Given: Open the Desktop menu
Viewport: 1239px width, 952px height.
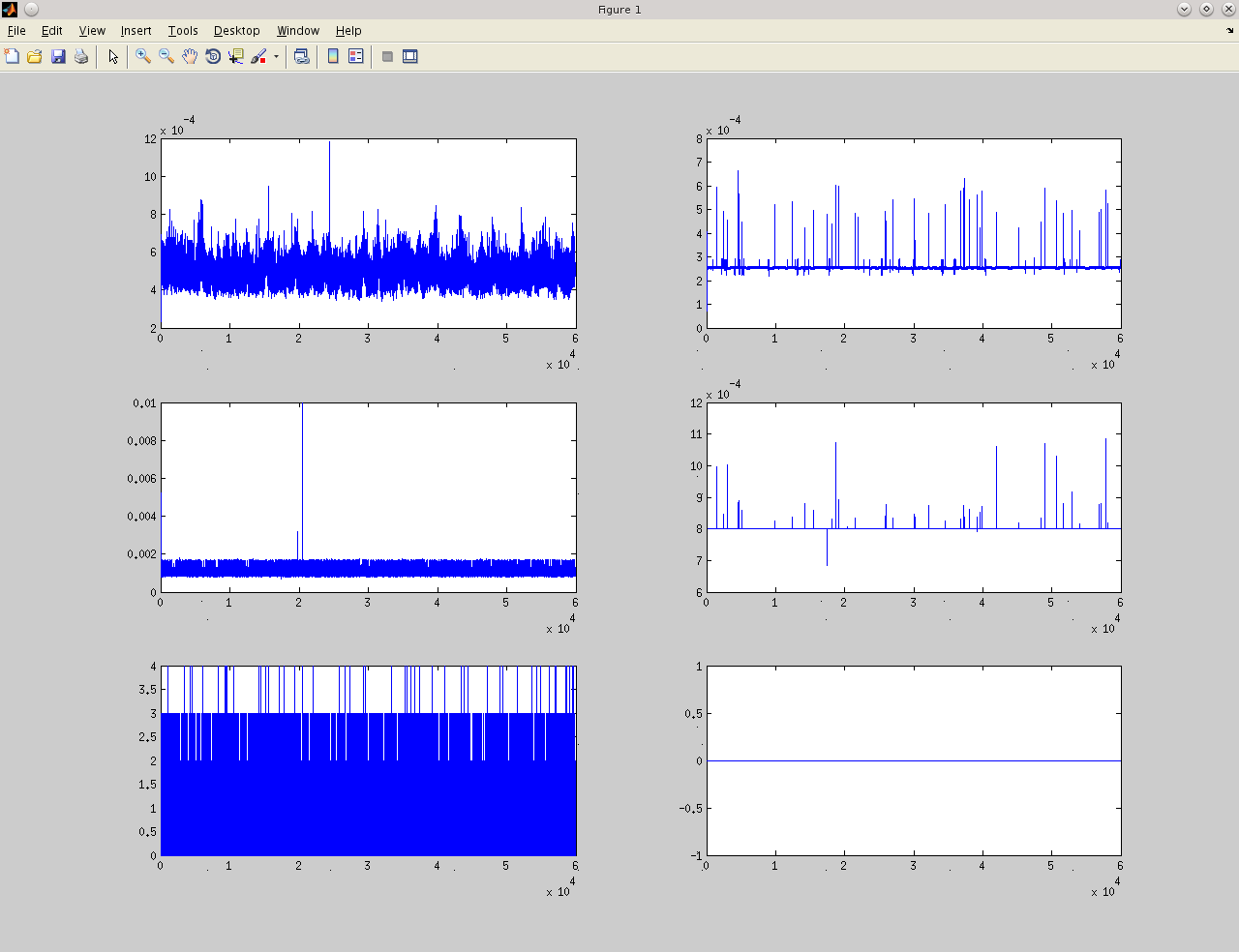Looking at the screenshot, I should click(236, 31).
